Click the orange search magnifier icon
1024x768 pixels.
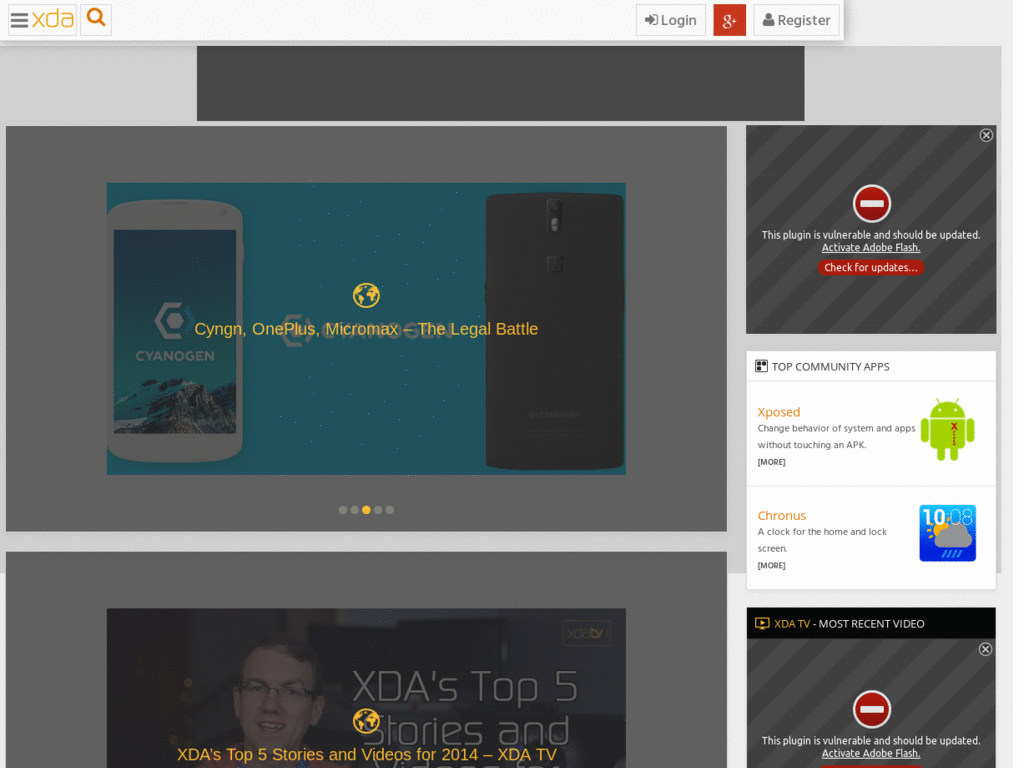[x=96, y=19]
